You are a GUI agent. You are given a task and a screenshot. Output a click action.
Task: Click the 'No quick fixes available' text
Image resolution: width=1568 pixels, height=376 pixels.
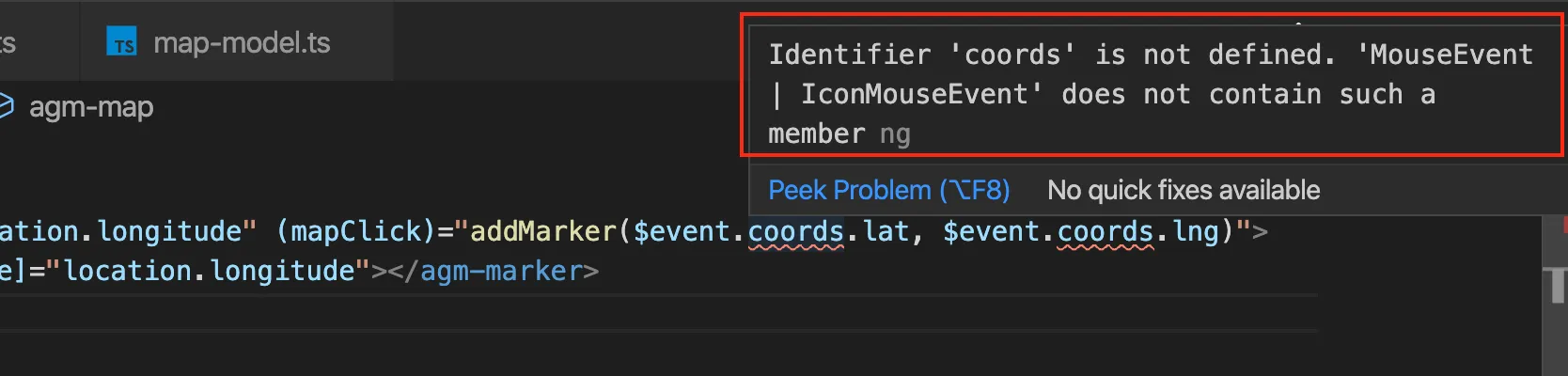tap(1183, 190)
